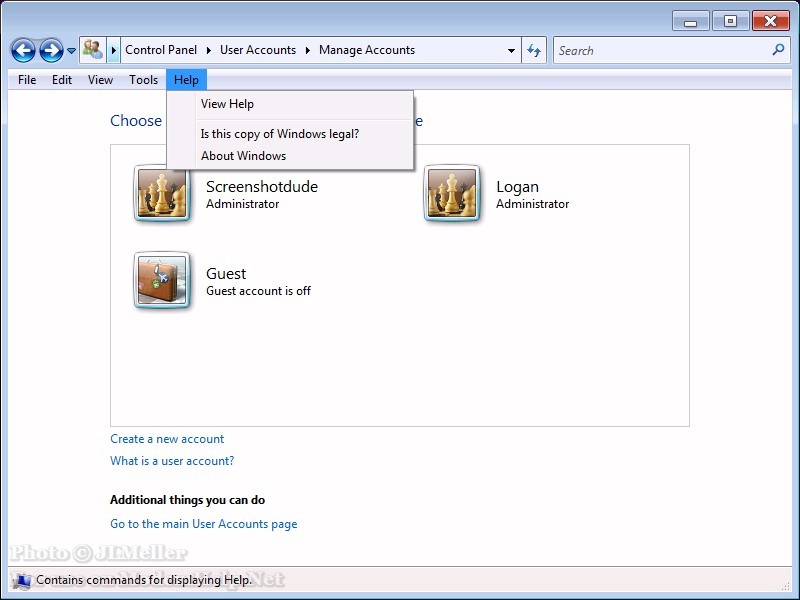
Task: Select Control Panel in the breadcrumb
Action: 161,50
